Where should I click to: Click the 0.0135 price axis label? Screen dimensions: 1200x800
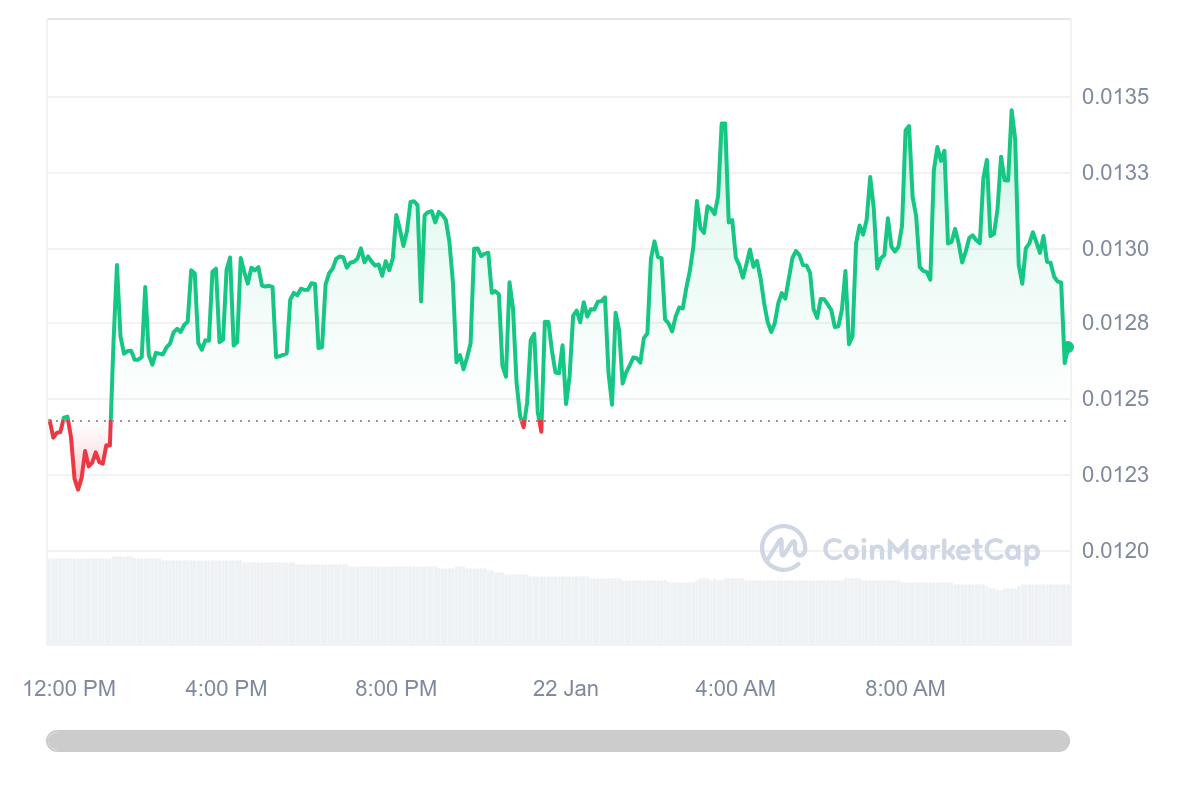tap(1115, 97)
